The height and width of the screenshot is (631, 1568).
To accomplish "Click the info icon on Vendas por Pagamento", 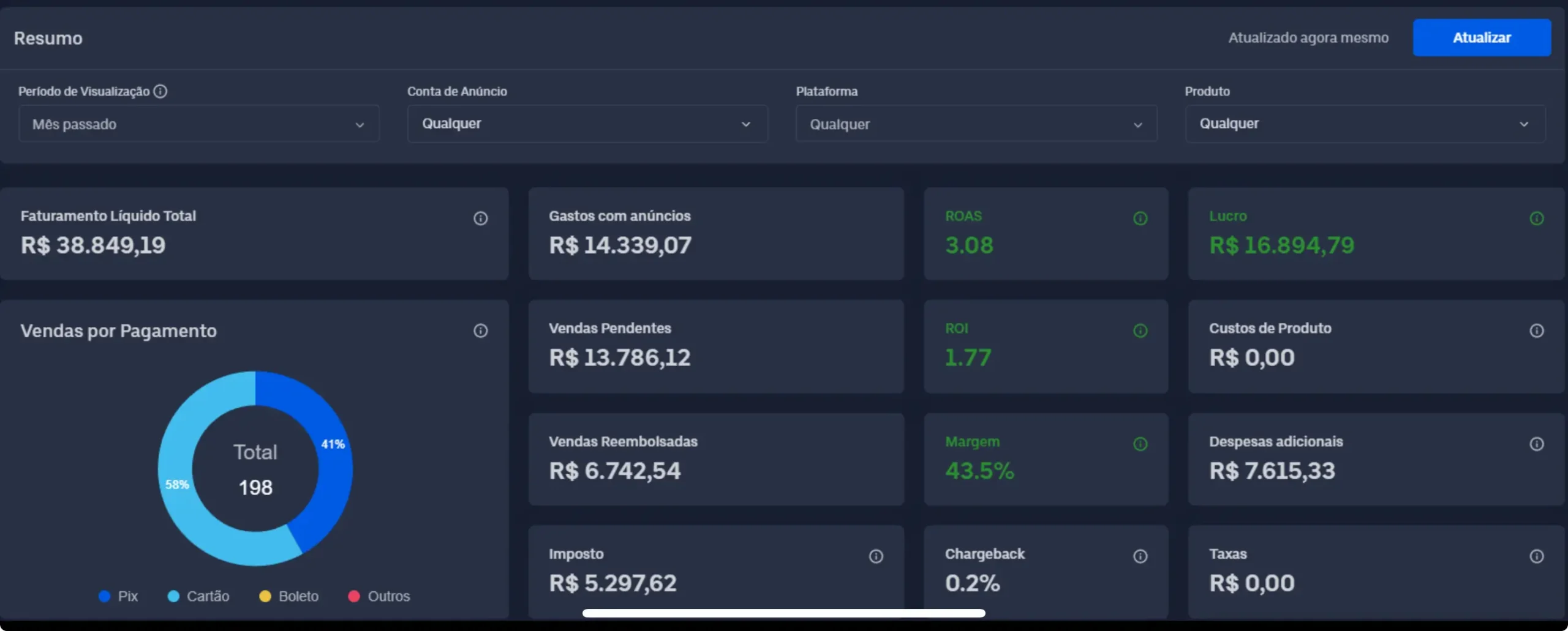I will [480, 331].
